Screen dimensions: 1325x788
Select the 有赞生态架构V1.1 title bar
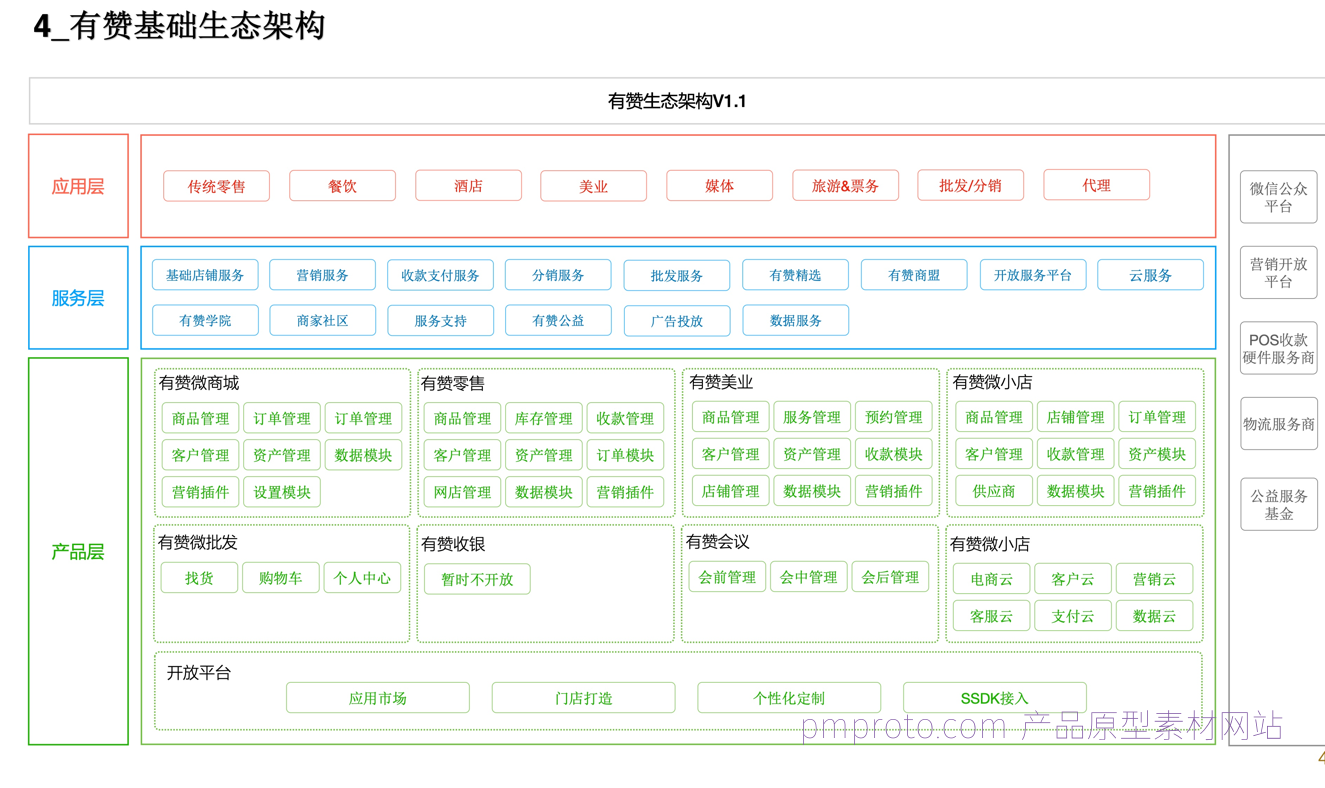(677, 101)
